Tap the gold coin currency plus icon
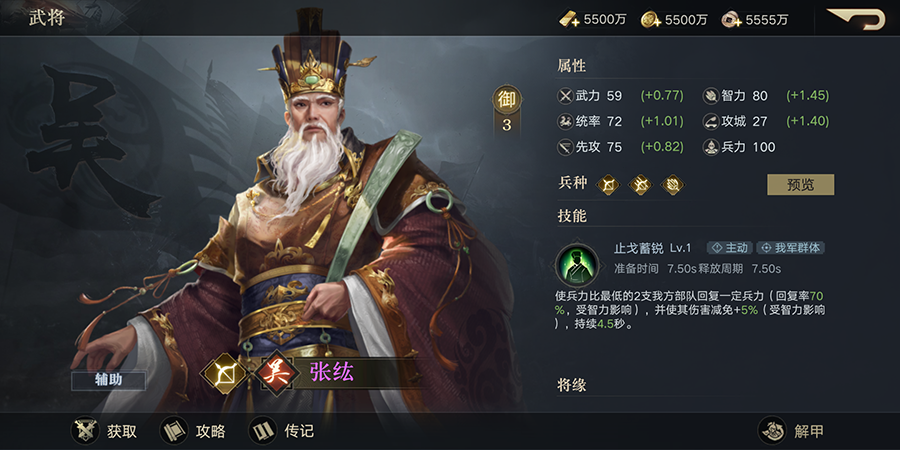900x450 pixels. [x=651, y=20]
